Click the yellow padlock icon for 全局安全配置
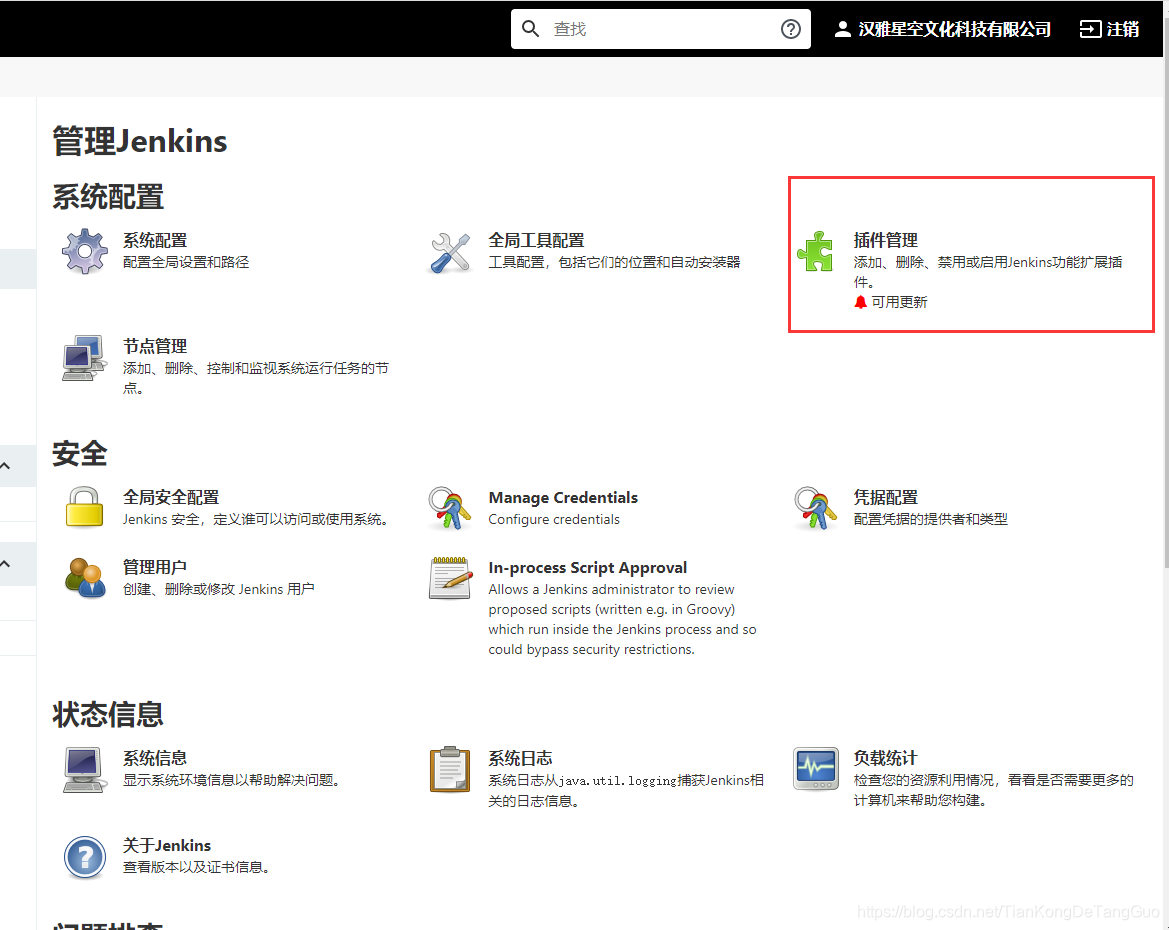1169x930 pixels. pos(84,507)
